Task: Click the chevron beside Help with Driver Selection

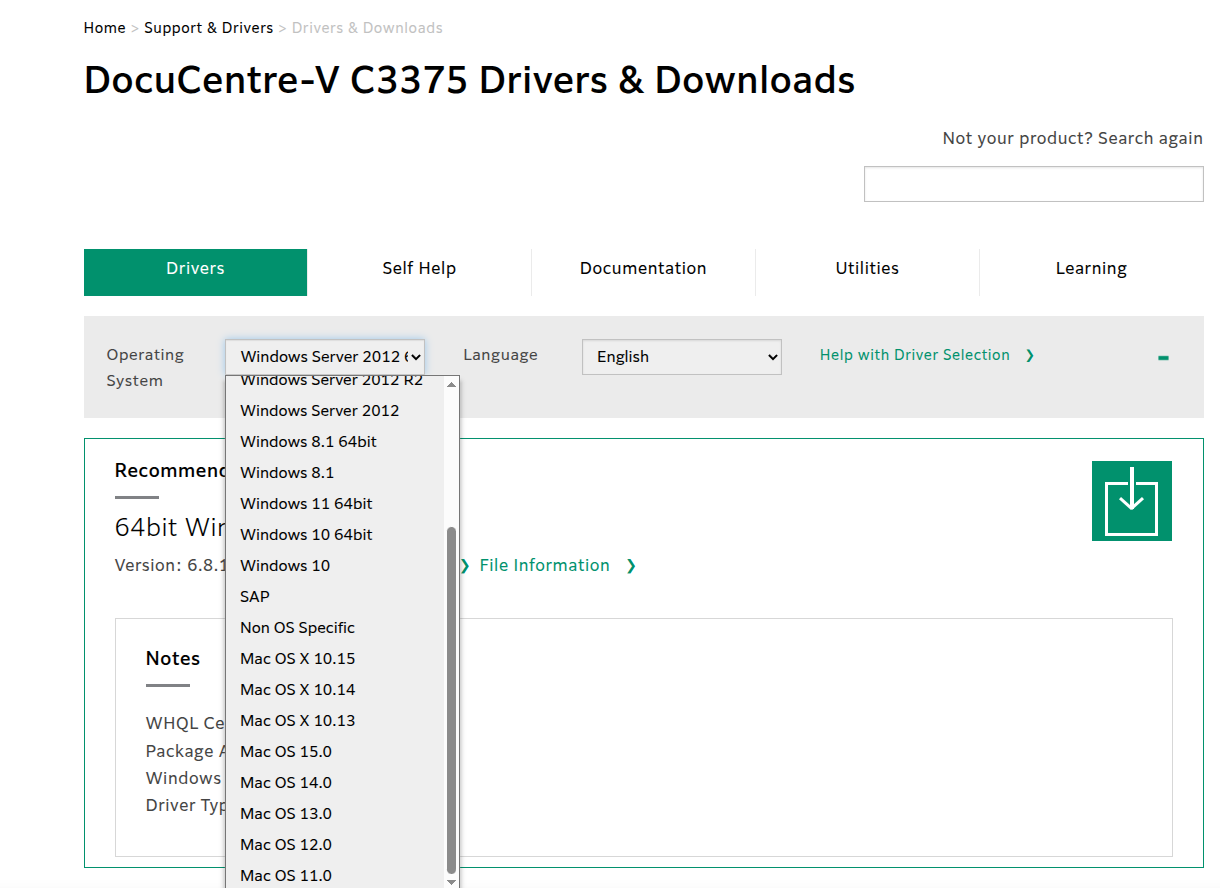Action: coord(1030,355)
